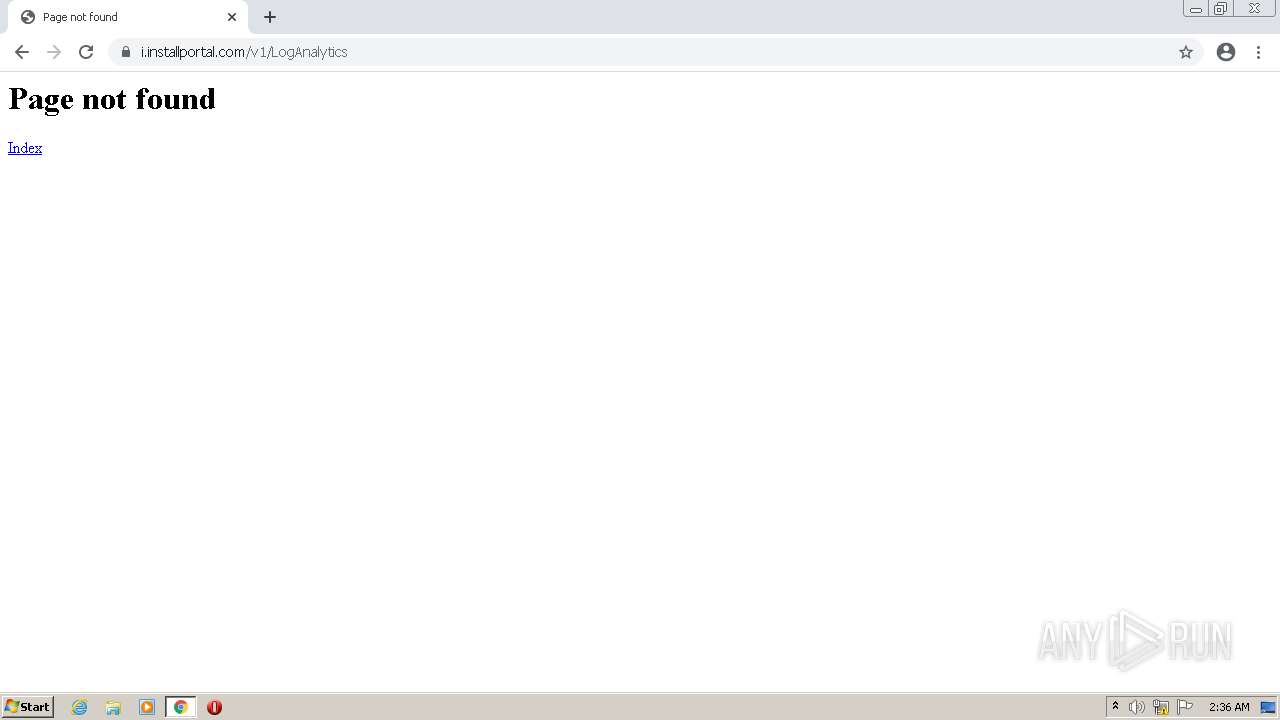Open the network tray icon
Image resolution: width=1280 pixels, height=720 pixels.
click(1161, 707)
